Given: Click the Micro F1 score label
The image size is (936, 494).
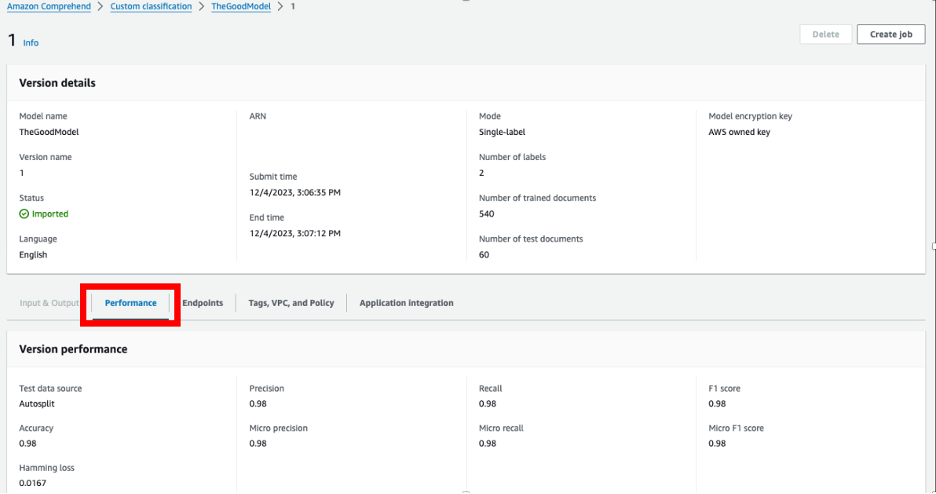Looking at the screenshot, I should pos(736,428).
